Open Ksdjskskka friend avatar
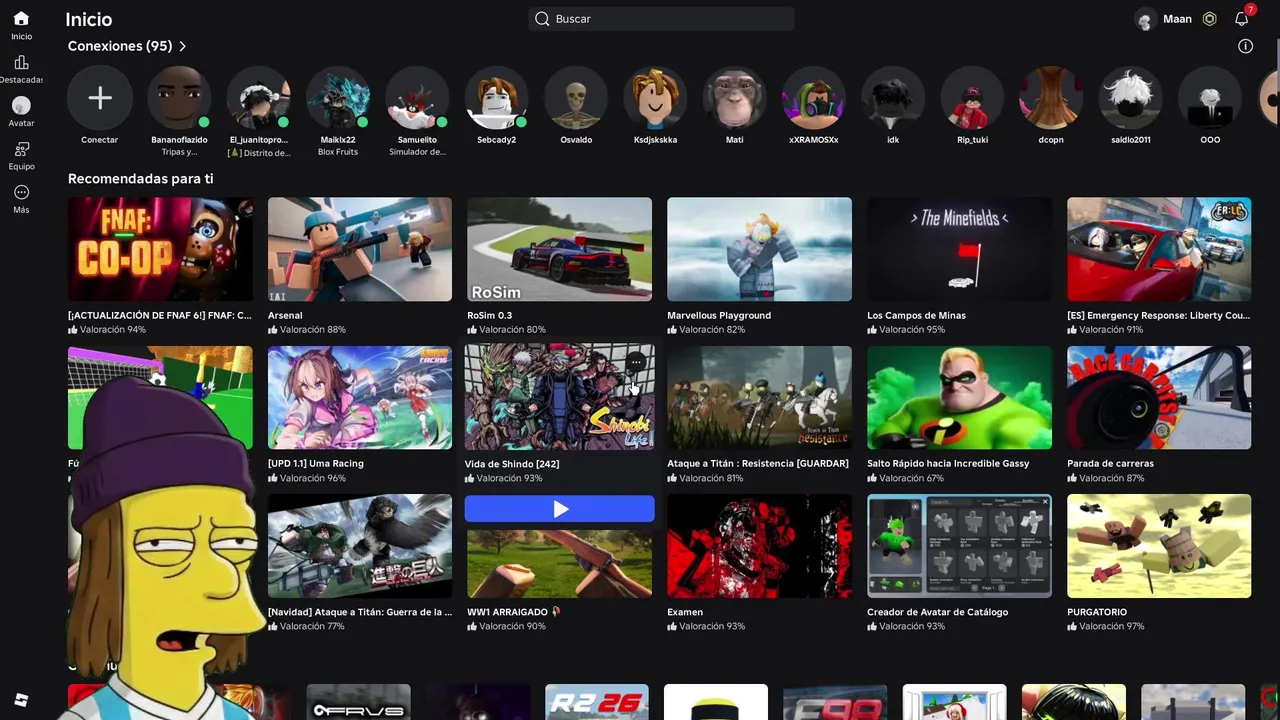 click(655, 98)
